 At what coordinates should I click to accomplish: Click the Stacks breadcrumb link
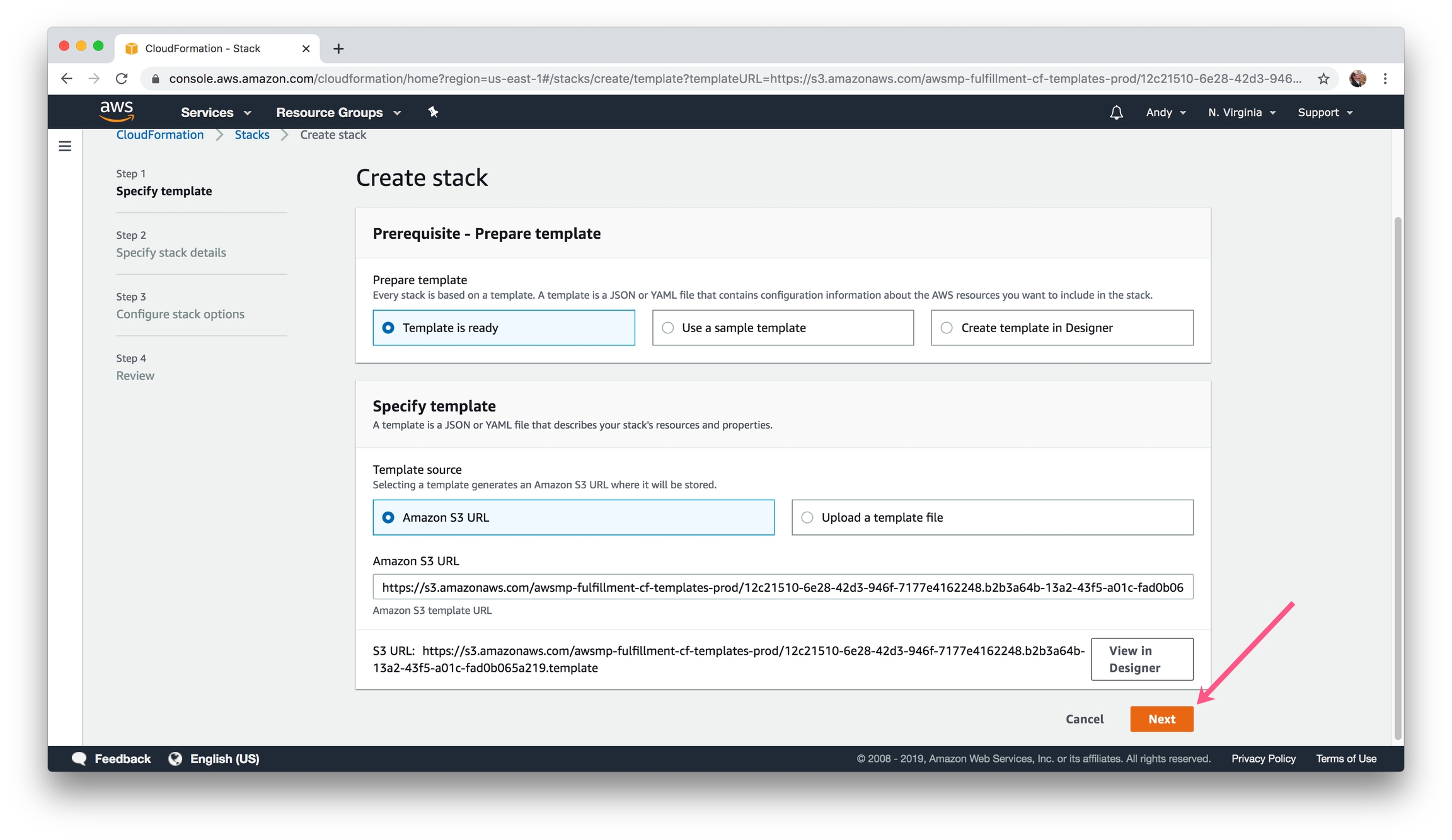click(x=252, y=135)
